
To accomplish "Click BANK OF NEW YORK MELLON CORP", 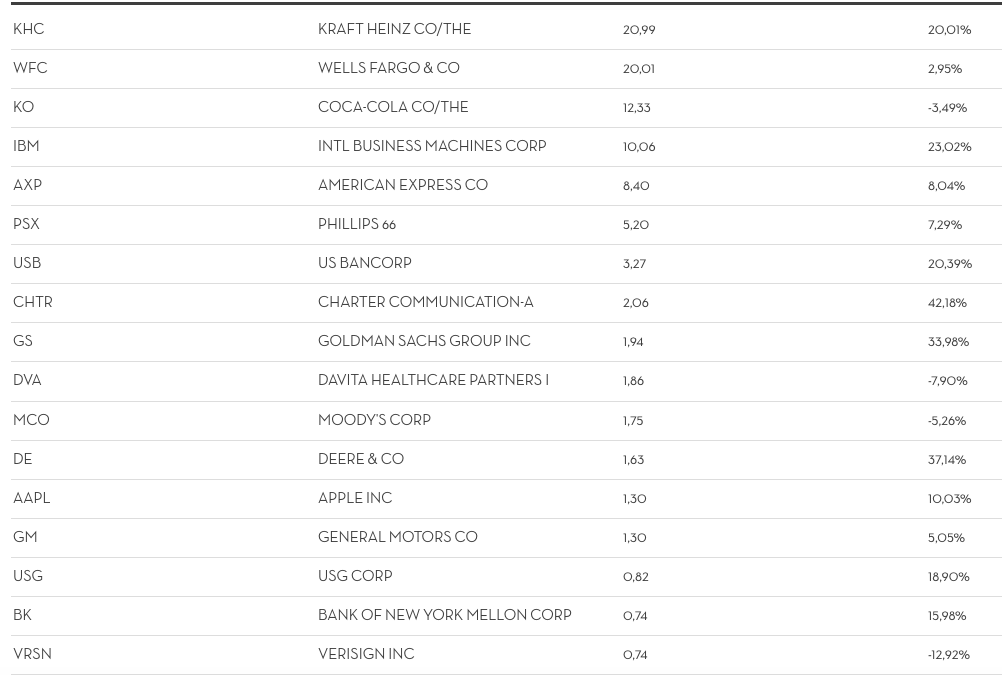I will [x=444, y=615].
